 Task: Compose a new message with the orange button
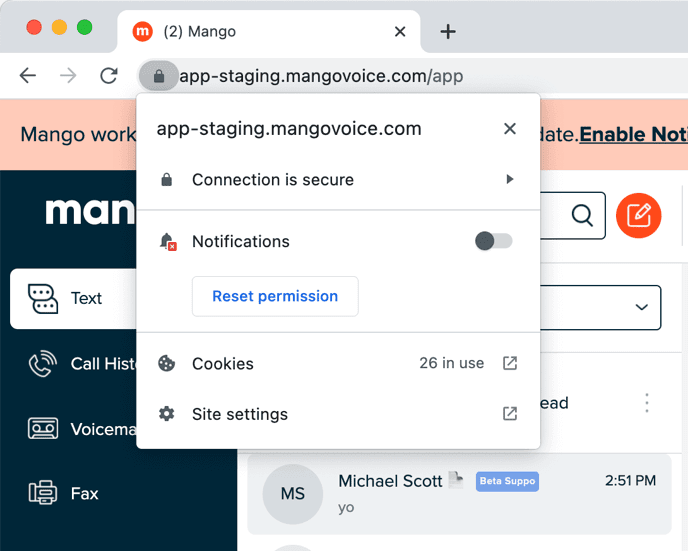638,215
